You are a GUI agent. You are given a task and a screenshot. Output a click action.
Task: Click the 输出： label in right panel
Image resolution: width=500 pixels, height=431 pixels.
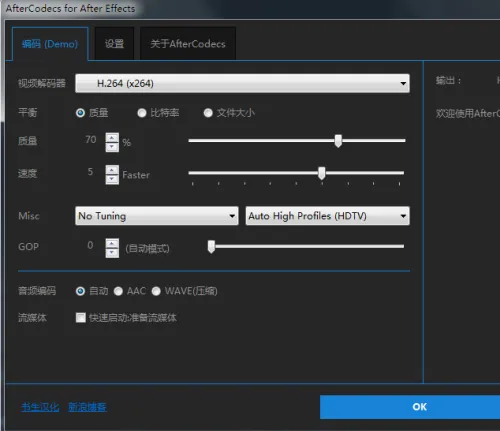point(448,81)
